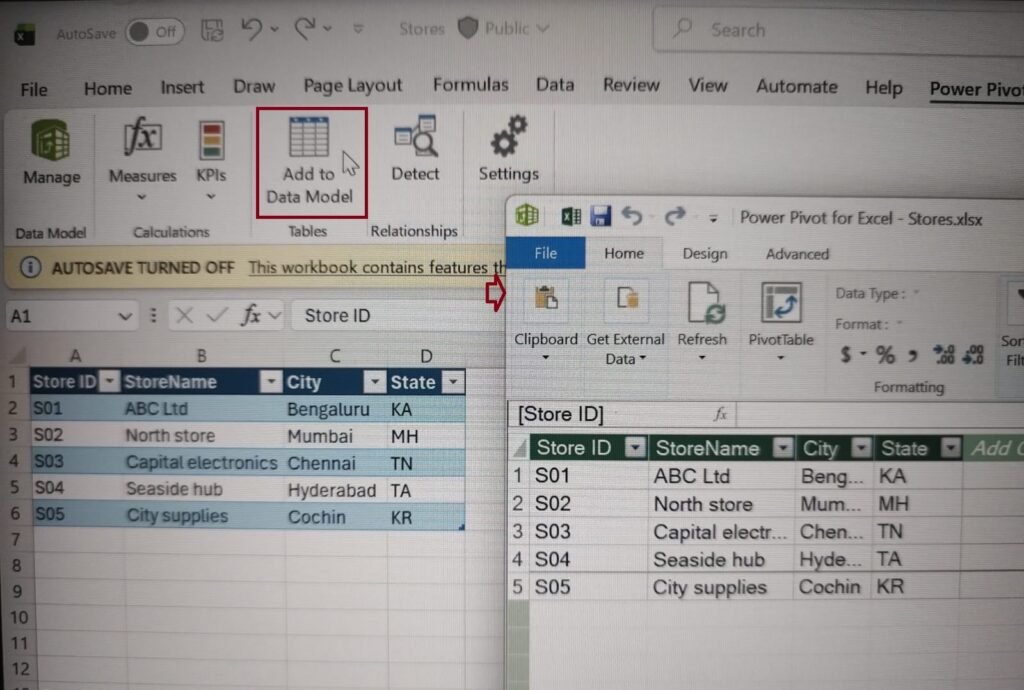Switch to the Insert ribbon tab
The image size is (1024, 690).
tap(182, 87)
